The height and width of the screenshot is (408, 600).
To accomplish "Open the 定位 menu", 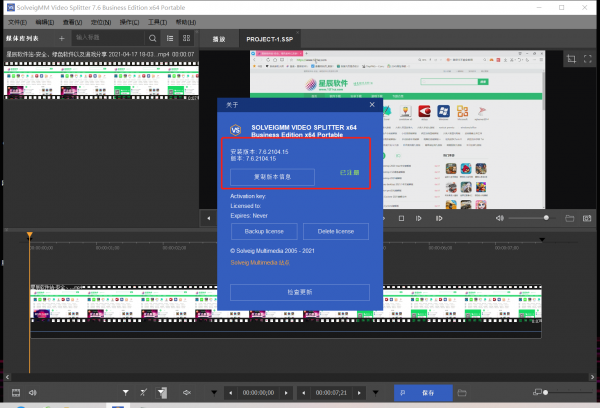I will 101,22.
